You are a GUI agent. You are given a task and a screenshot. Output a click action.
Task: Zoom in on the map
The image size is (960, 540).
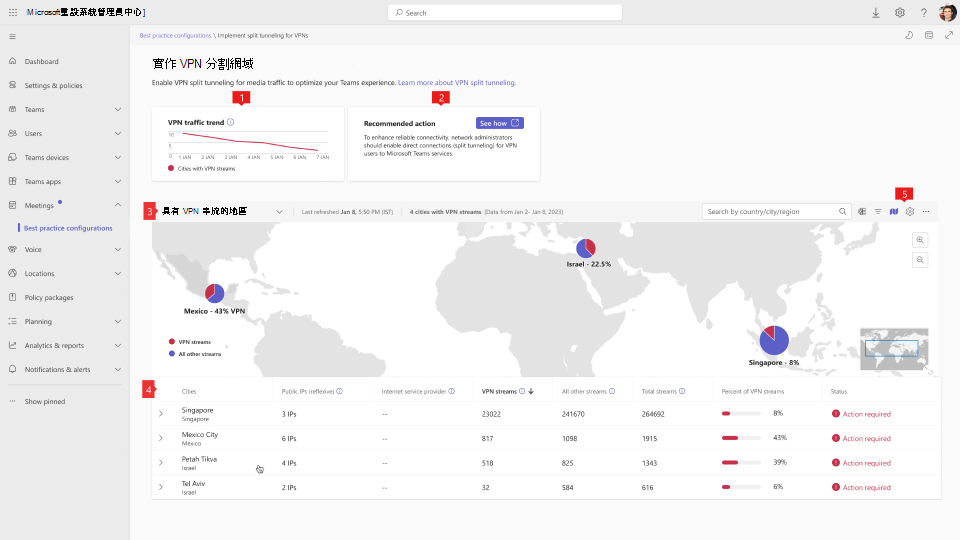point(920,240)
